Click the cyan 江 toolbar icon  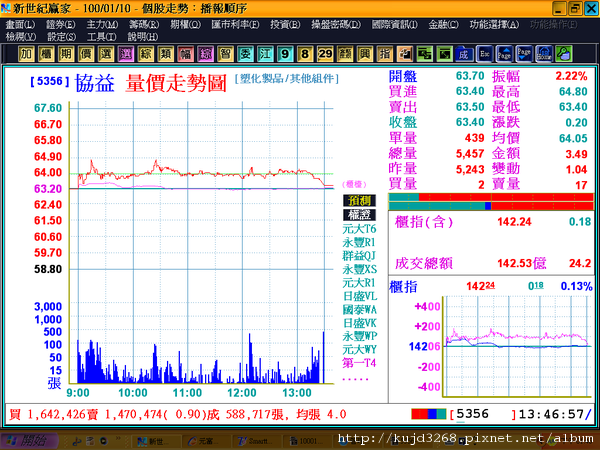coord(265,54)
